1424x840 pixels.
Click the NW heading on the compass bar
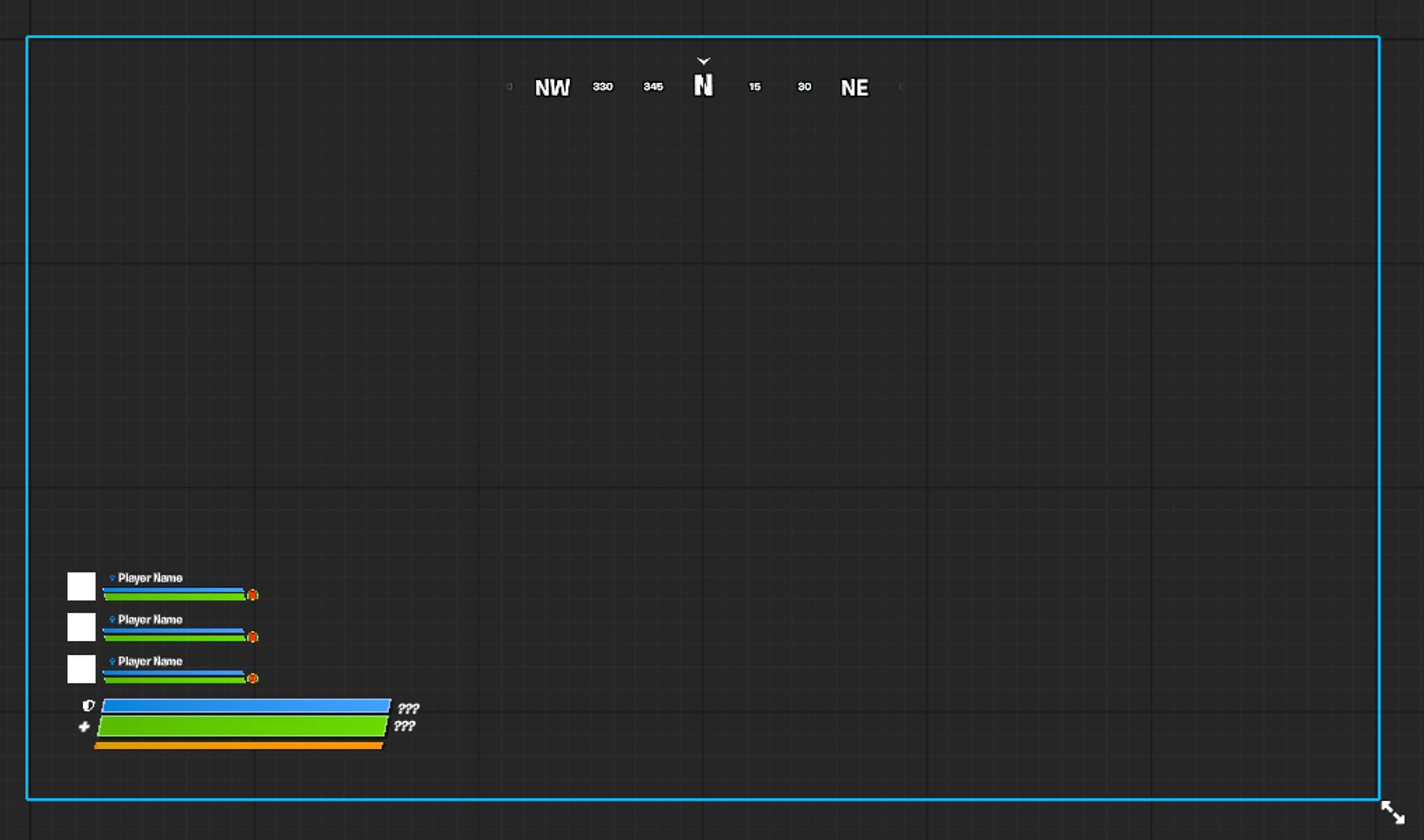click(x=553, y=87)
